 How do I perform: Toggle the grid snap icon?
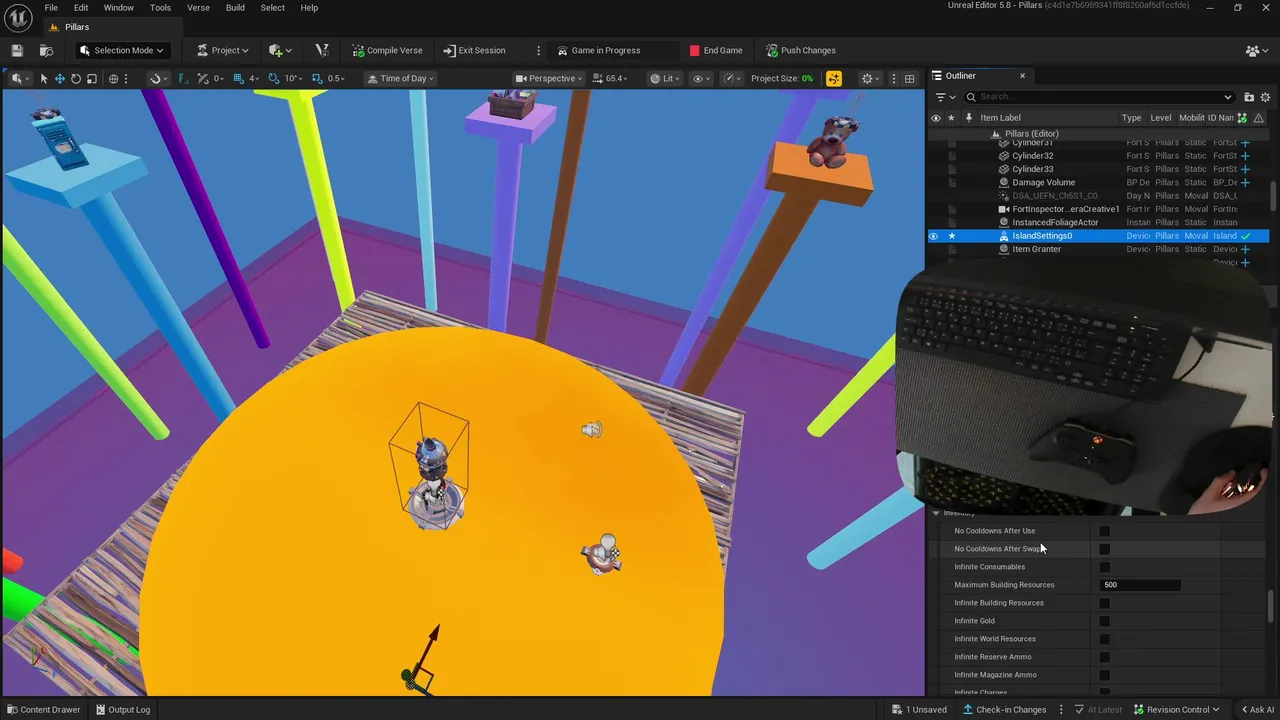(x=239, y=78)
